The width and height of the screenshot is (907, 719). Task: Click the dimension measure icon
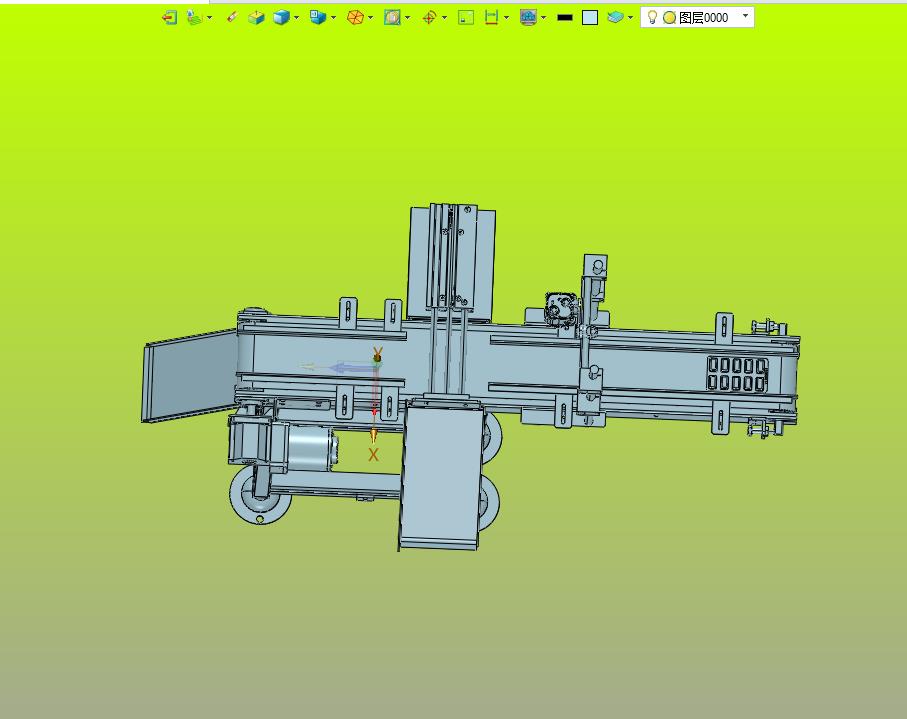(491, 18)
